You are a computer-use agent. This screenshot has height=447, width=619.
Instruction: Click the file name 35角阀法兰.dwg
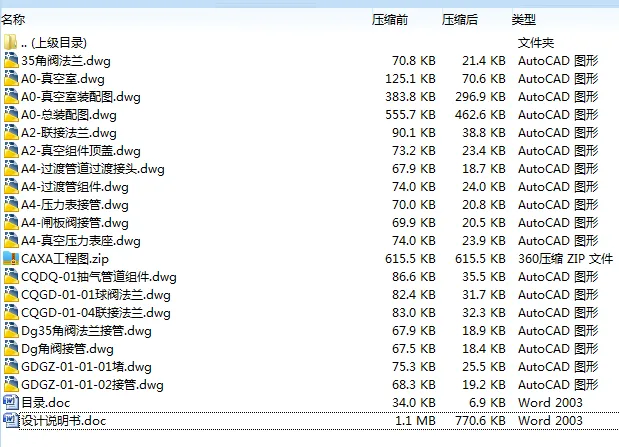tap(66, 61)
